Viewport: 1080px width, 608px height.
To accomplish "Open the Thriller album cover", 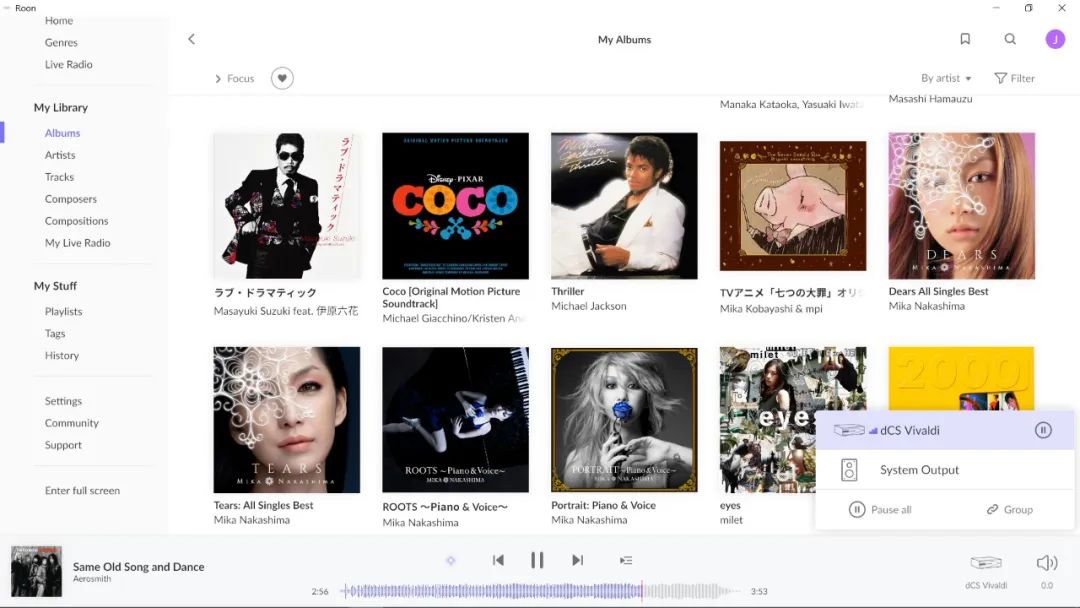I will click(x=624, y=206).
